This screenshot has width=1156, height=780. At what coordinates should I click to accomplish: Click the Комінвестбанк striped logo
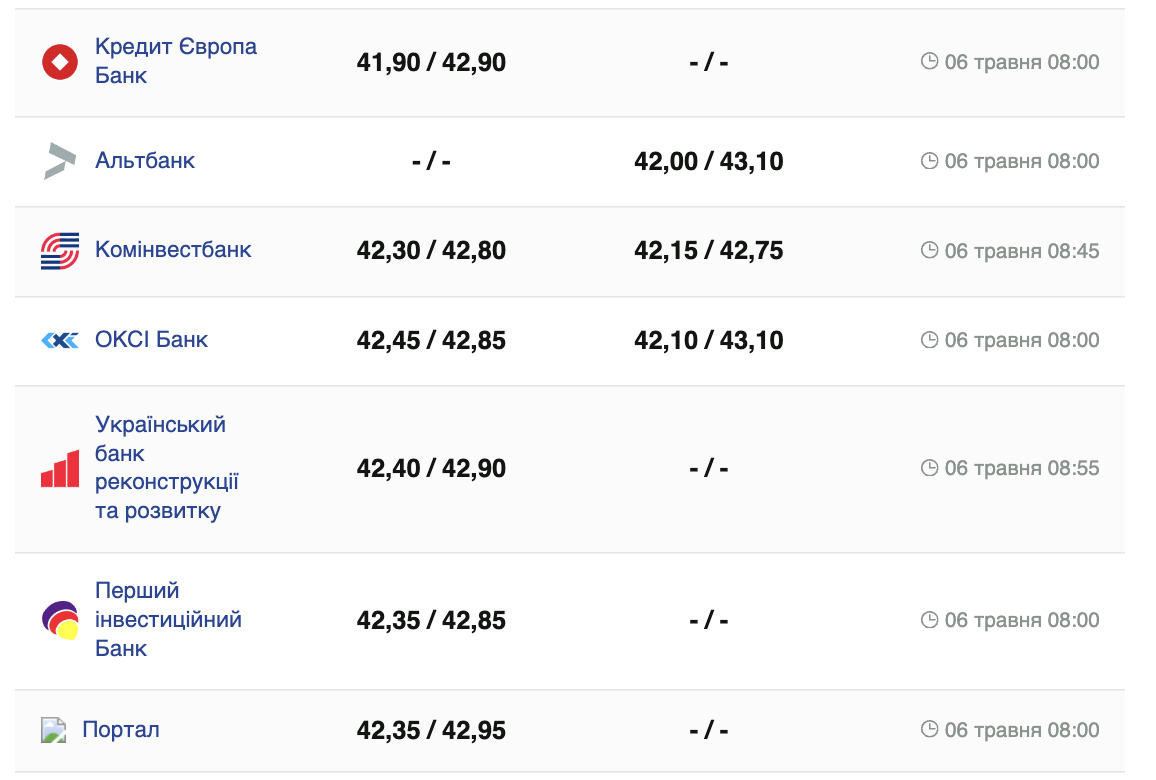pos(60,251)
